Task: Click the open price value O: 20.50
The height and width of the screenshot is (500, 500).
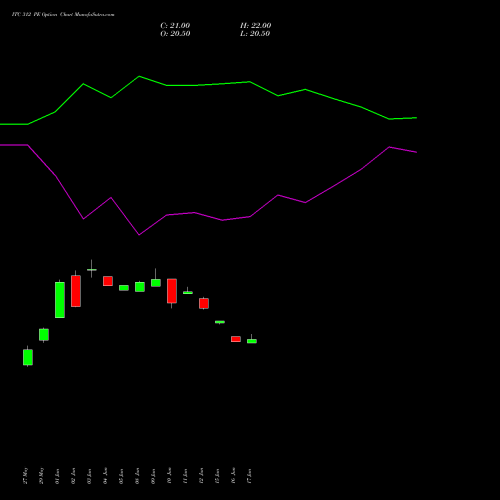Action: coord(175,34)
